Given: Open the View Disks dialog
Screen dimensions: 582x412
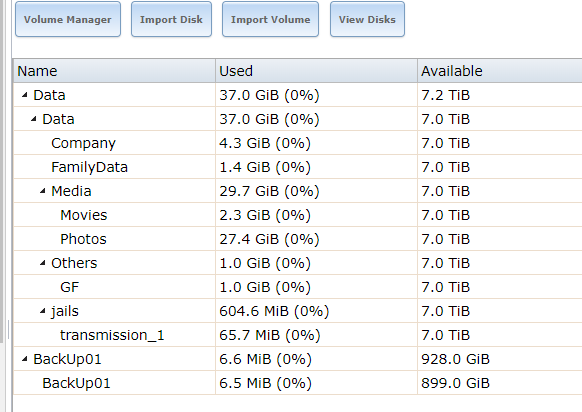Looking at the screenshot, I should pos(367,19).
